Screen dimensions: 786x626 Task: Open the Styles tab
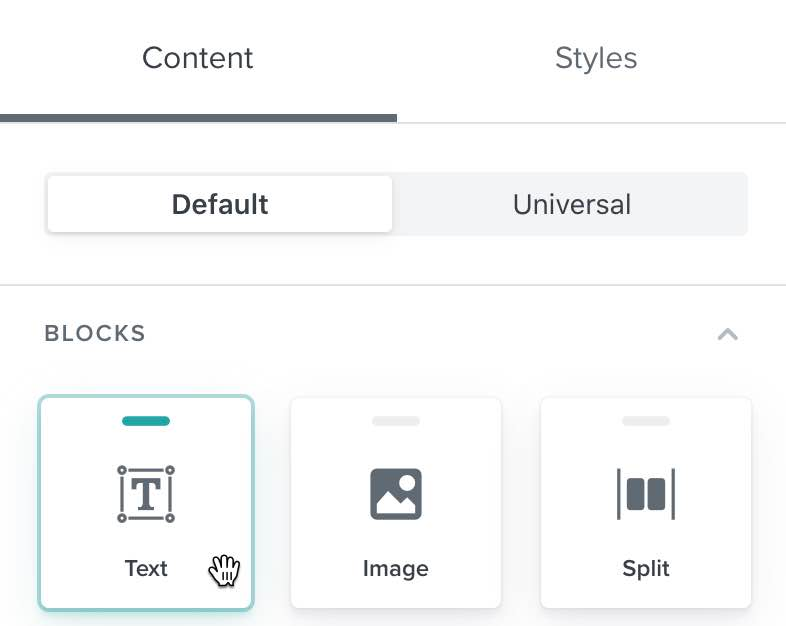(x=596, y=58)
